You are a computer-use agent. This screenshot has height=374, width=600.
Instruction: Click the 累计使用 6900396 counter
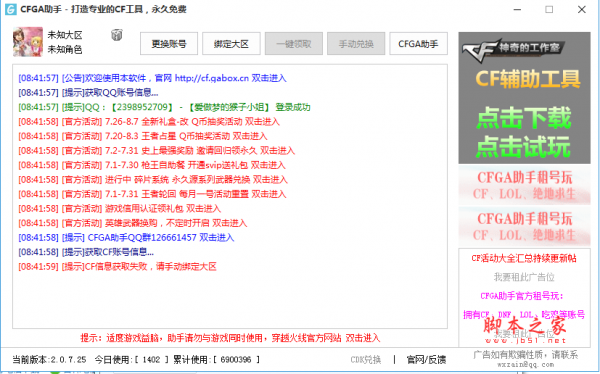pos(217,359)
